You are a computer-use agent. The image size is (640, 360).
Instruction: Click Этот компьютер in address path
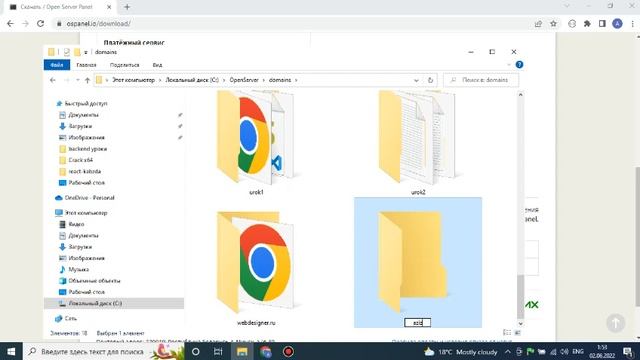pos(133,80)
